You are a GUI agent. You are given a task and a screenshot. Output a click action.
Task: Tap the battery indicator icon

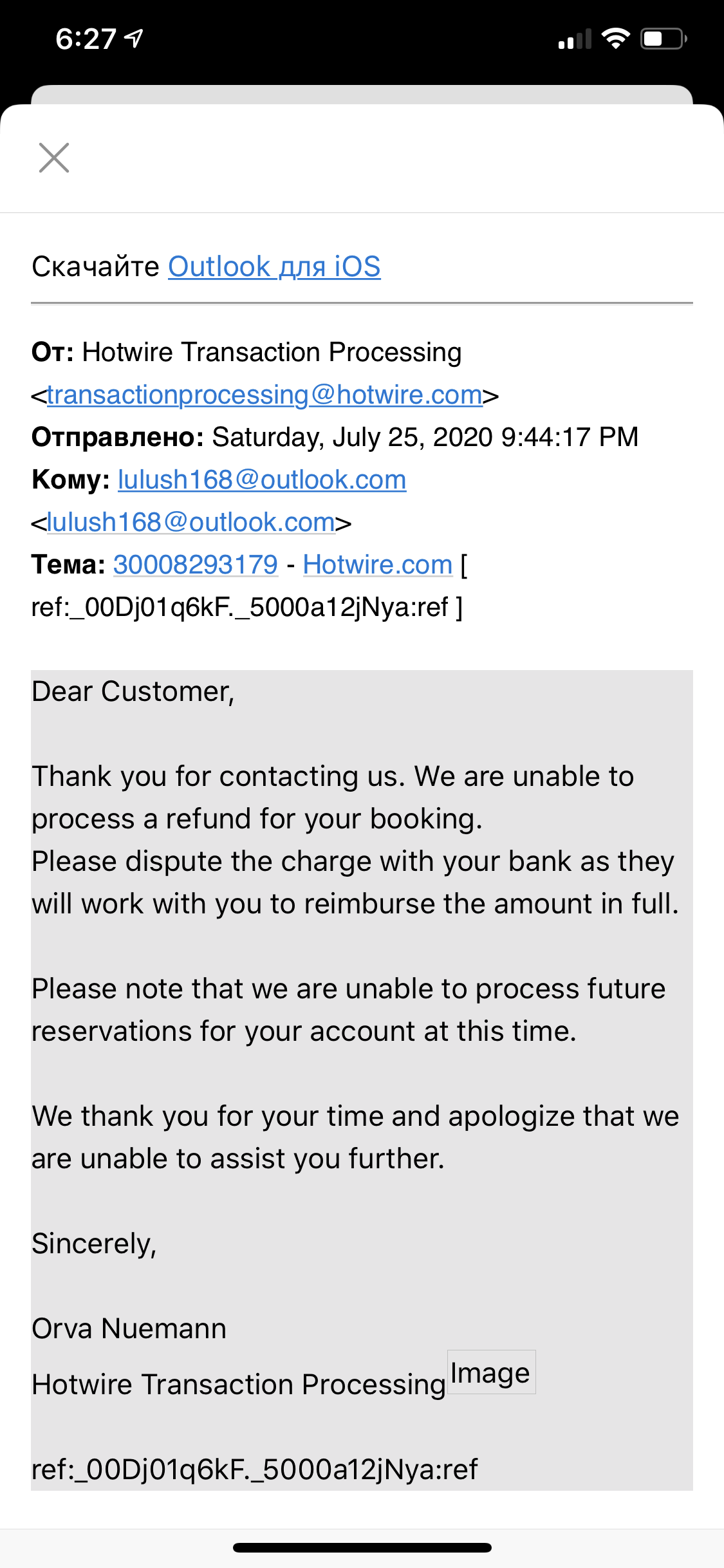tap(664, 39)
